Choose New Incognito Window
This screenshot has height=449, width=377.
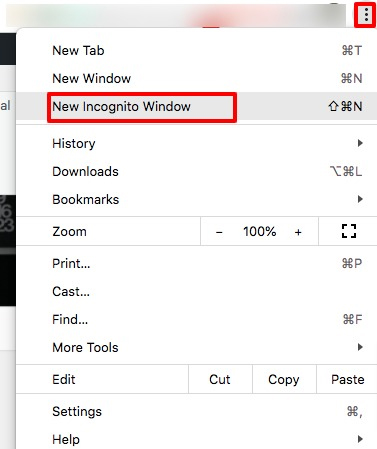tap(197, 106)
